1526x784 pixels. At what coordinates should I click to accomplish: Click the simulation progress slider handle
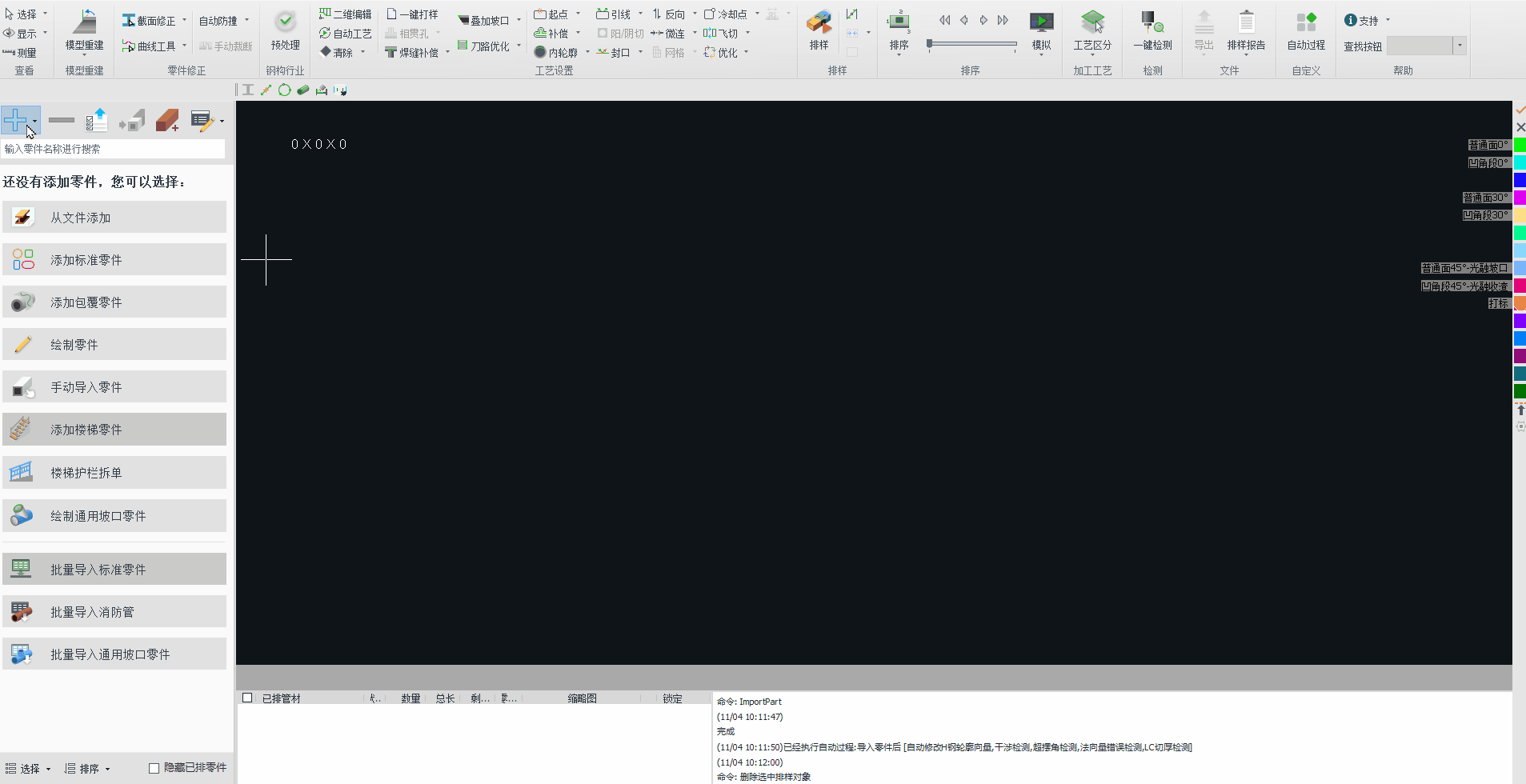point(929,44)
